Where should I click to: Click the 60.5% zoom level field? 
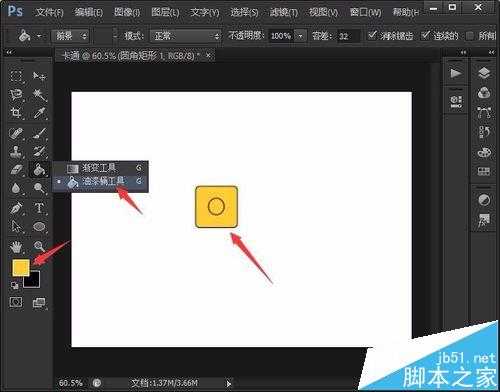tap(71, 383)
